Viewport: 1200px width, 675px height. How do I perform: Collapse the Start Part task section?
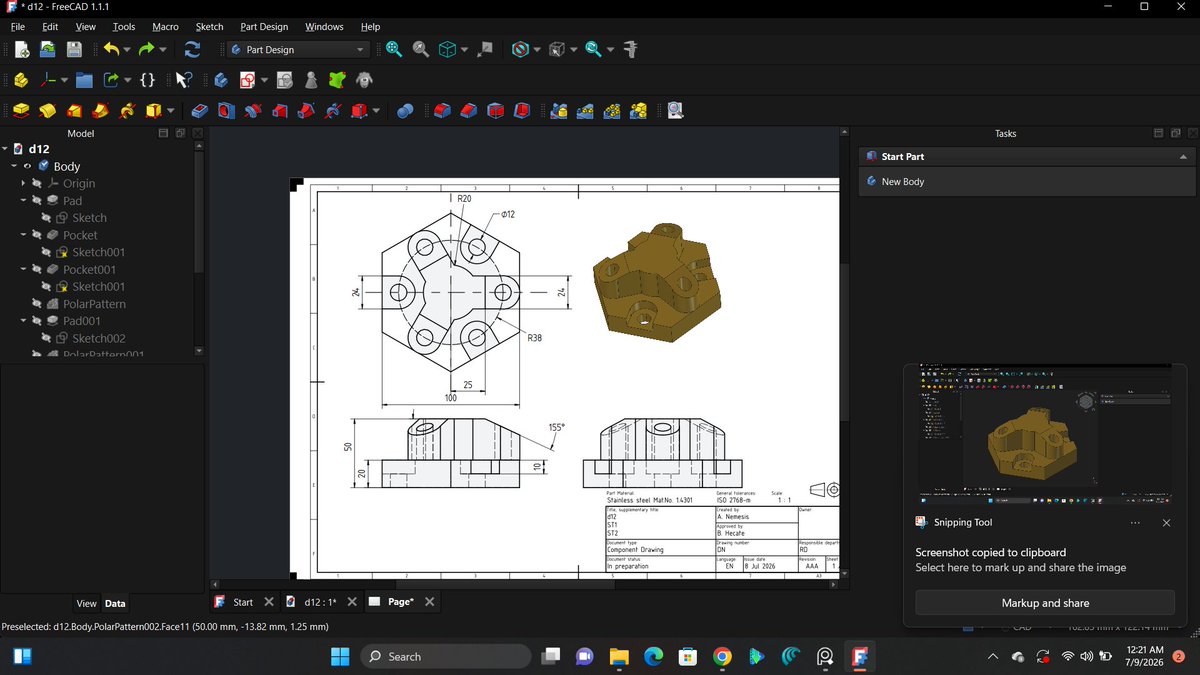[x=1183, y=157]
